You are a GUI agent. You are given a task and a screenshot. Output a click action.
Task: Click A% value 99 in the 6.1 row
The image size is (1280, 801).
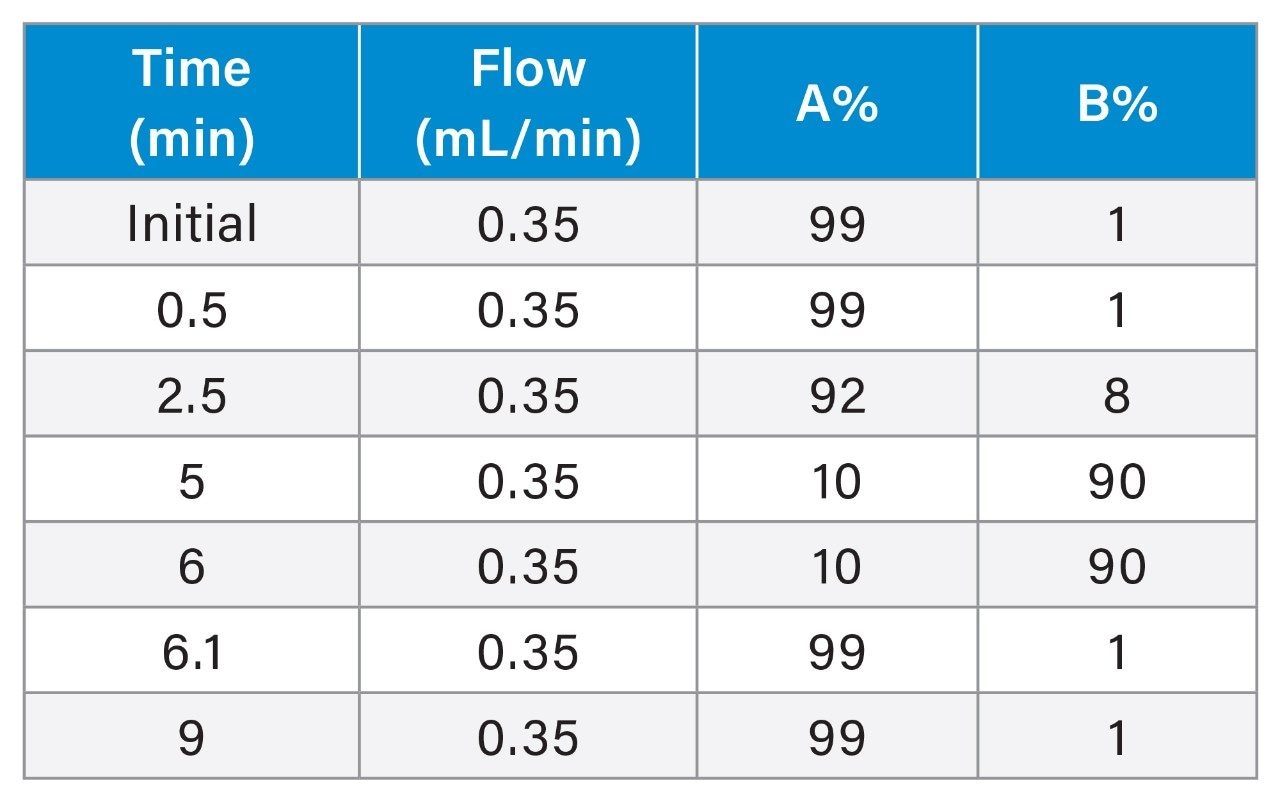[x=837, y=651]
